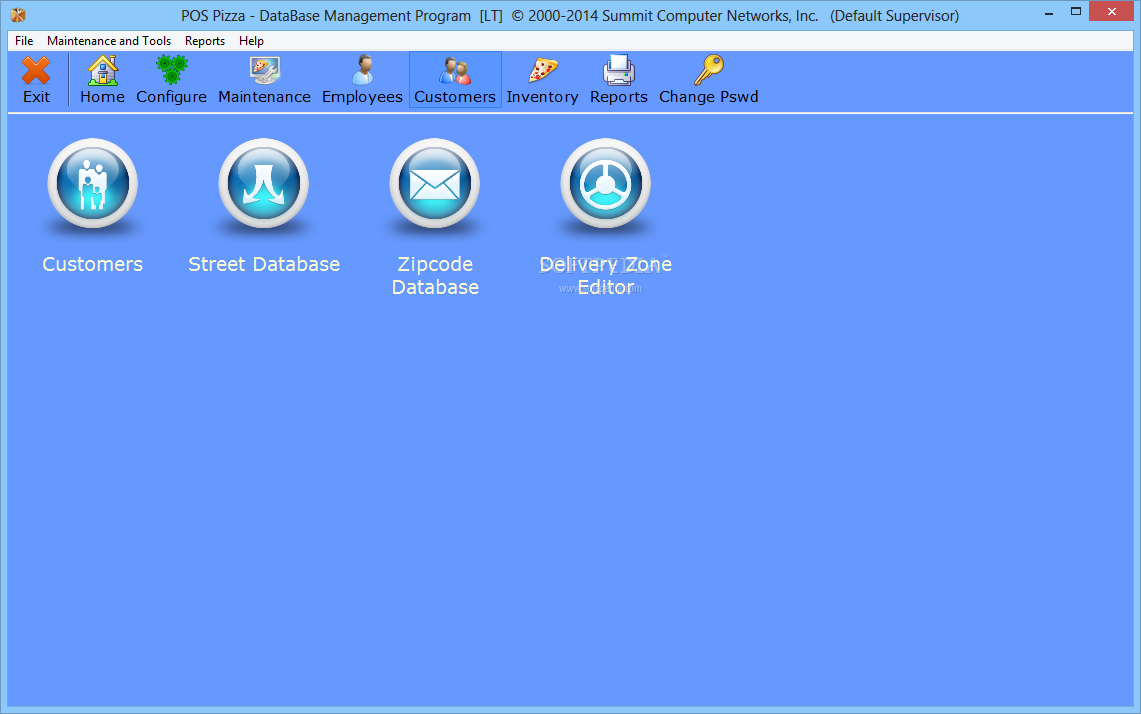The width and height of the screenshot is (1141, 714).
Task: Close the POS Pizza window
Action: point(1111,12)
